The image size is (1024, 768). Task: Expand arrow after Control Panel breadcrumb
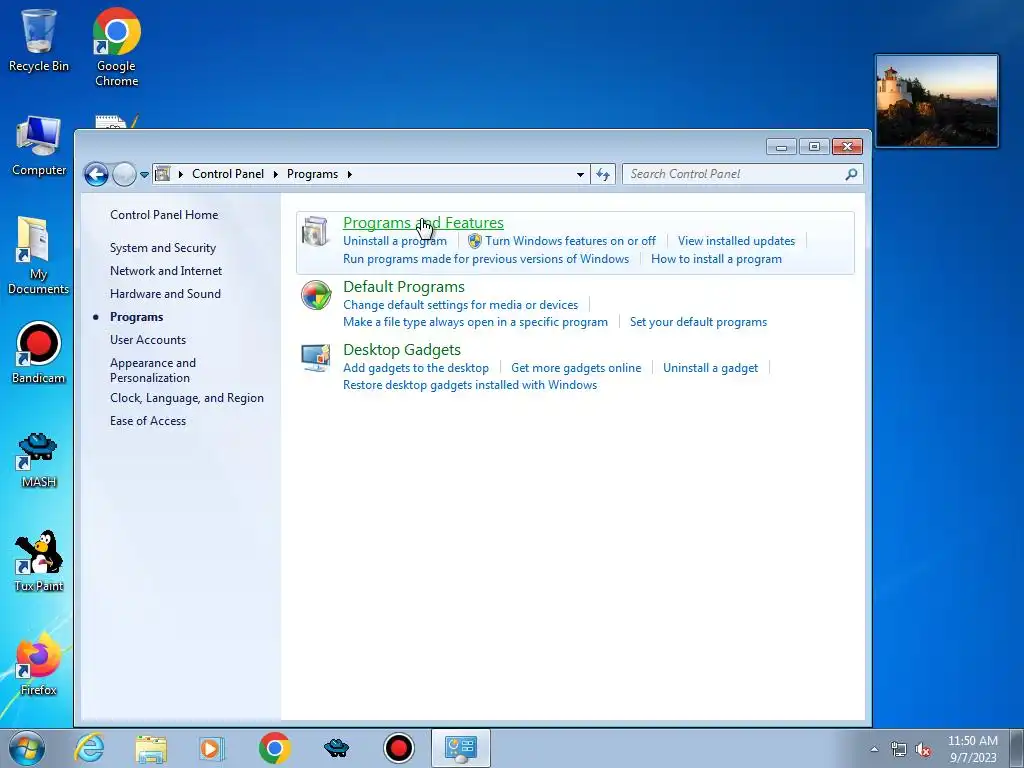276,174
